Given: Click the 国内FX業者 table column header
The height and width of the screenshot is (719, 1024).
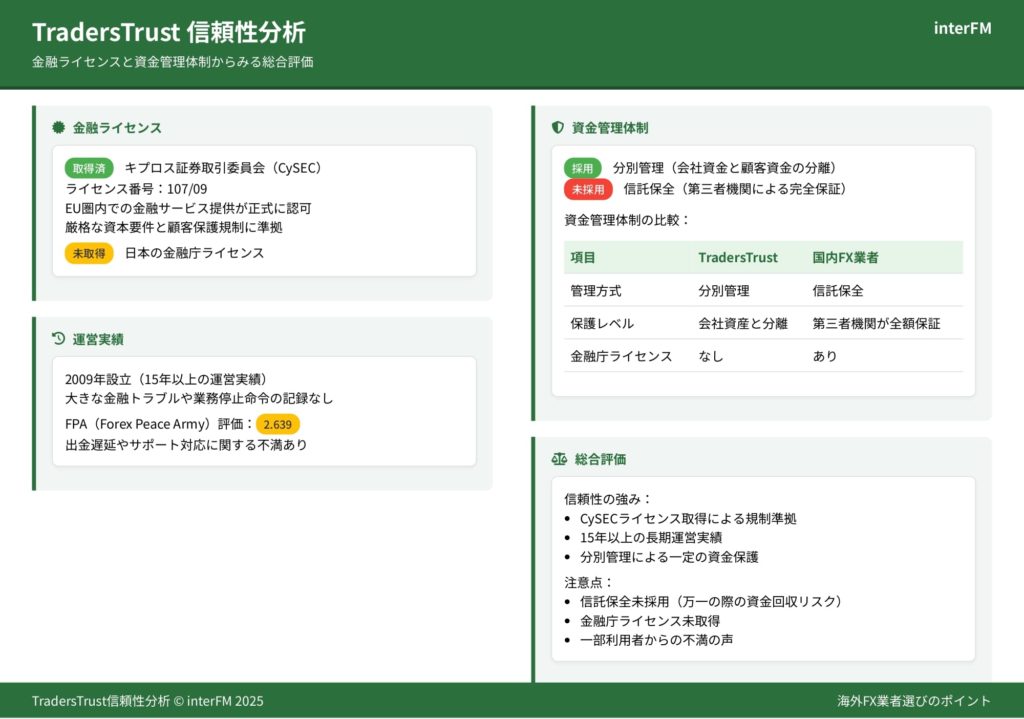Looking at the screenshot, I should click(x=845, y=257).
